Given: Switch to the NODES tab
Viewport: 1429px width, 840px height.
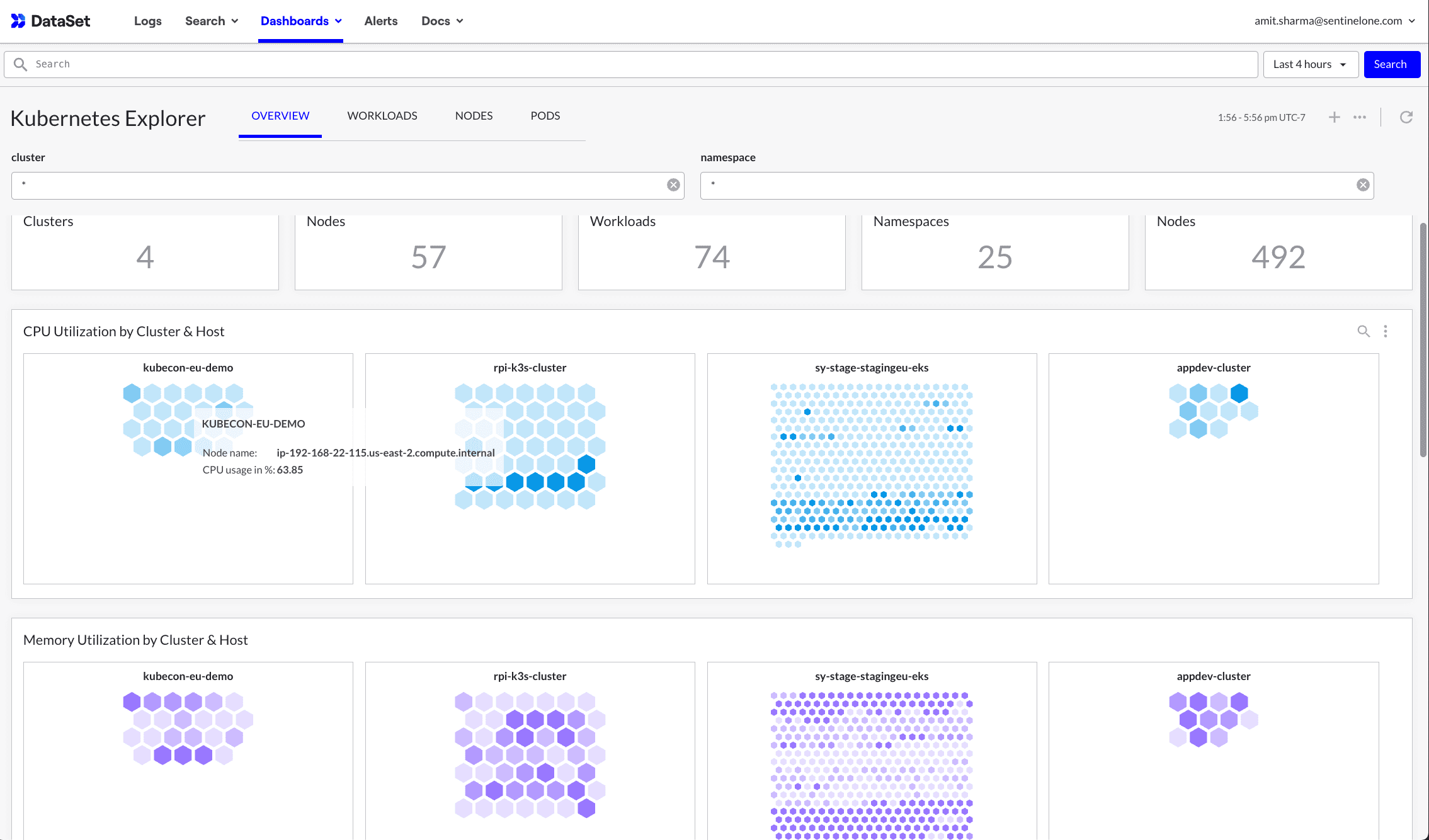Looking at the screenshot, I should [x=474, y=116].
